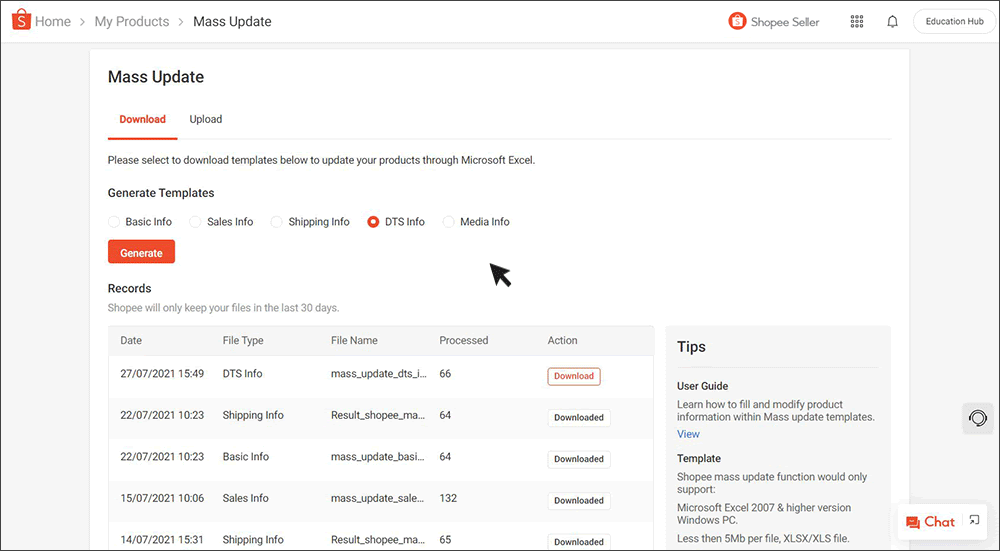This screenshot has width=1000, height=551.
Task: Switch to the Download tab
Action: tap(142, 119)
